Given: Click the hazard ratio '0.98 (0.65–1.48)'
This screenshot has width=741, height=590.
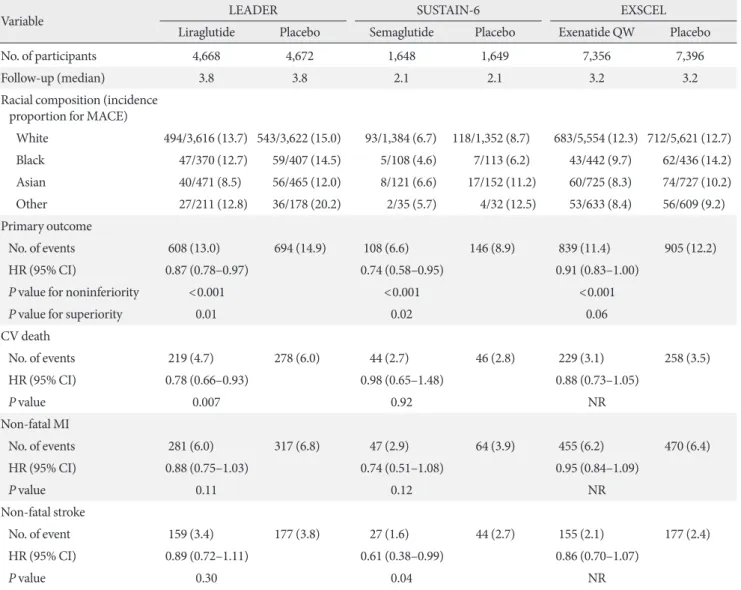Looking at the screenshot, I should [x=402, y=380].
